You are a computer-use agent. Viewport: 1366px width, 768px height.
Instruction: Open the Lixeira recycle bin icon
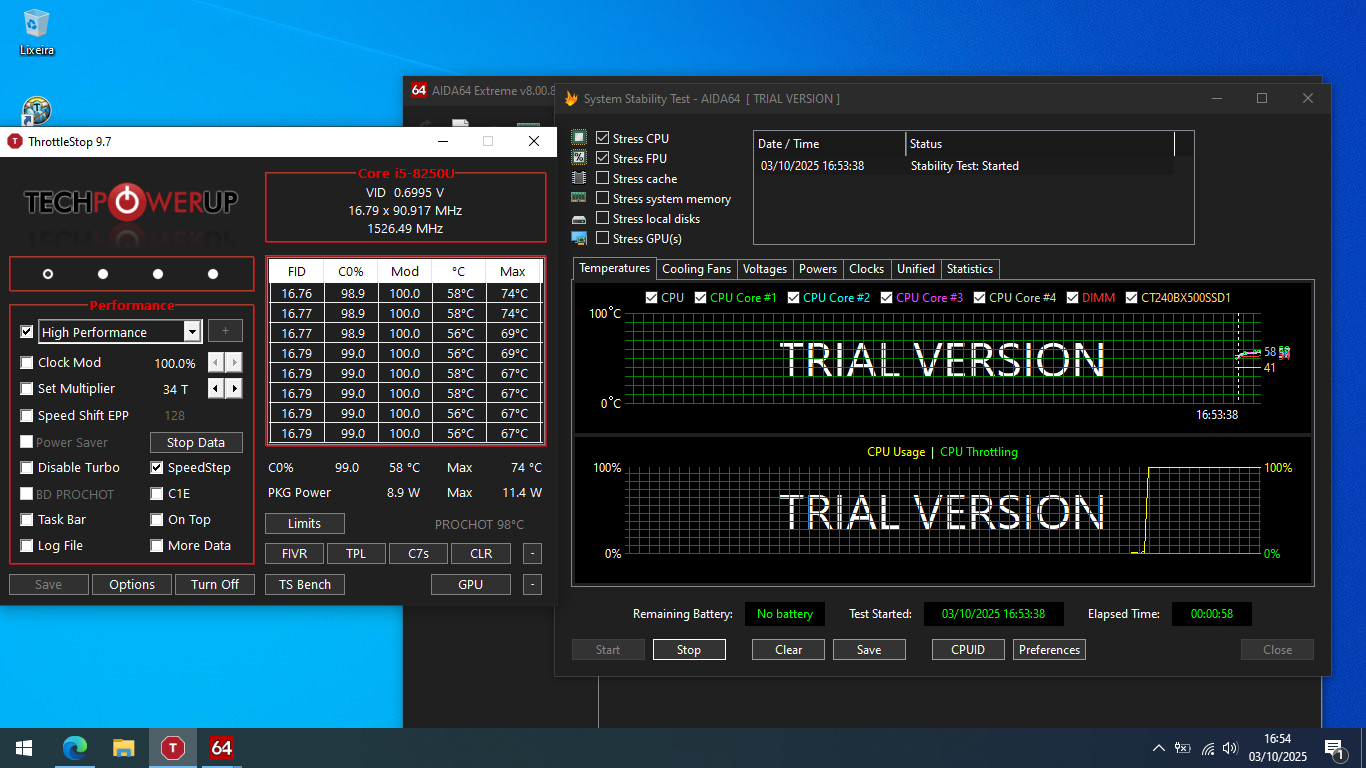tap(37, 31)
